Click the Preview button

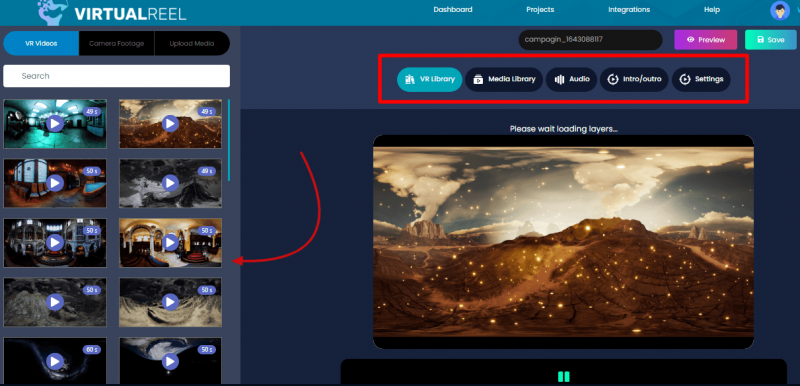[706, 40]
